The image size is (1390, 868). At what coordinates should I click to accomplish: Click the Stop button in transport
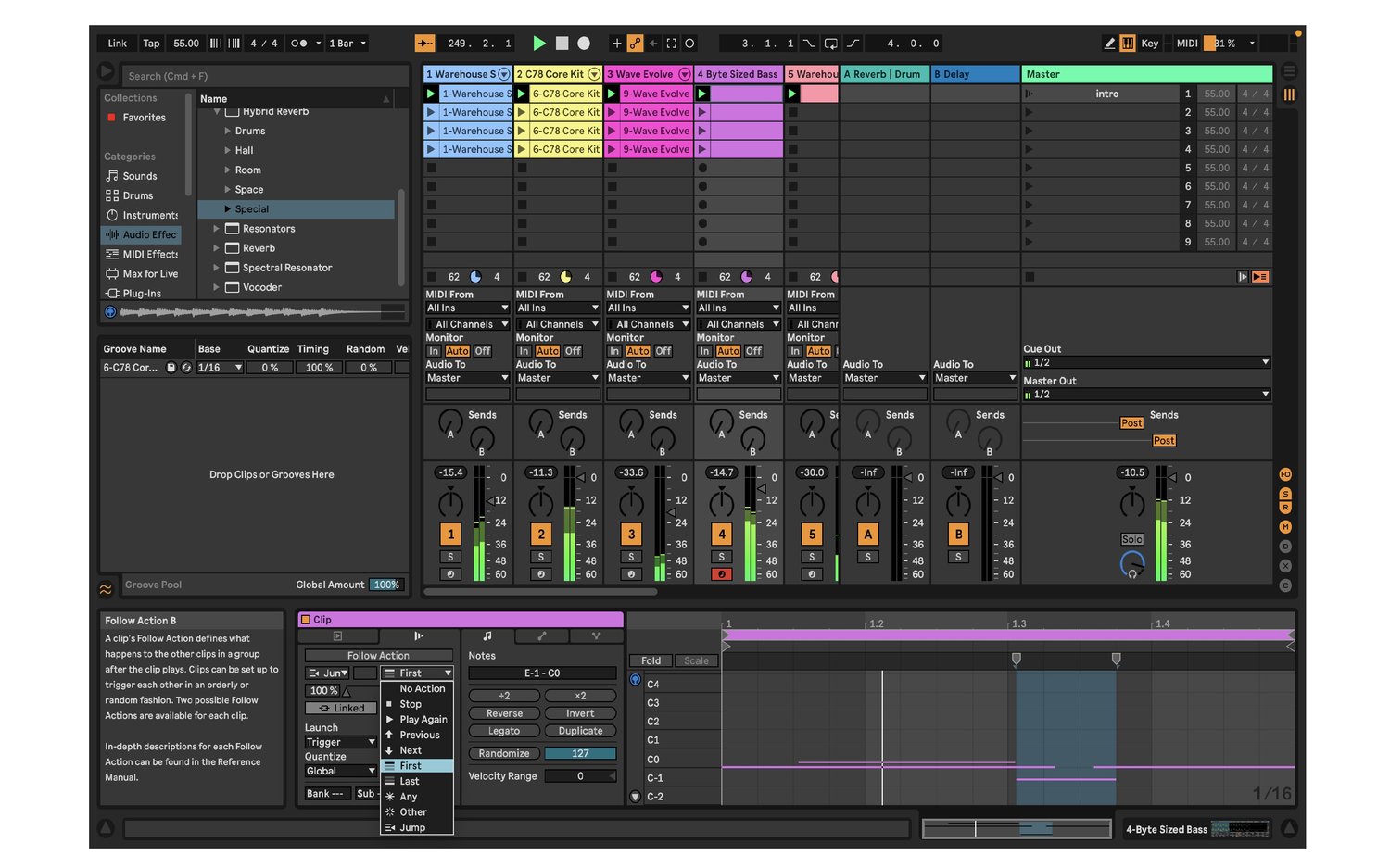[x=562, y=44]
